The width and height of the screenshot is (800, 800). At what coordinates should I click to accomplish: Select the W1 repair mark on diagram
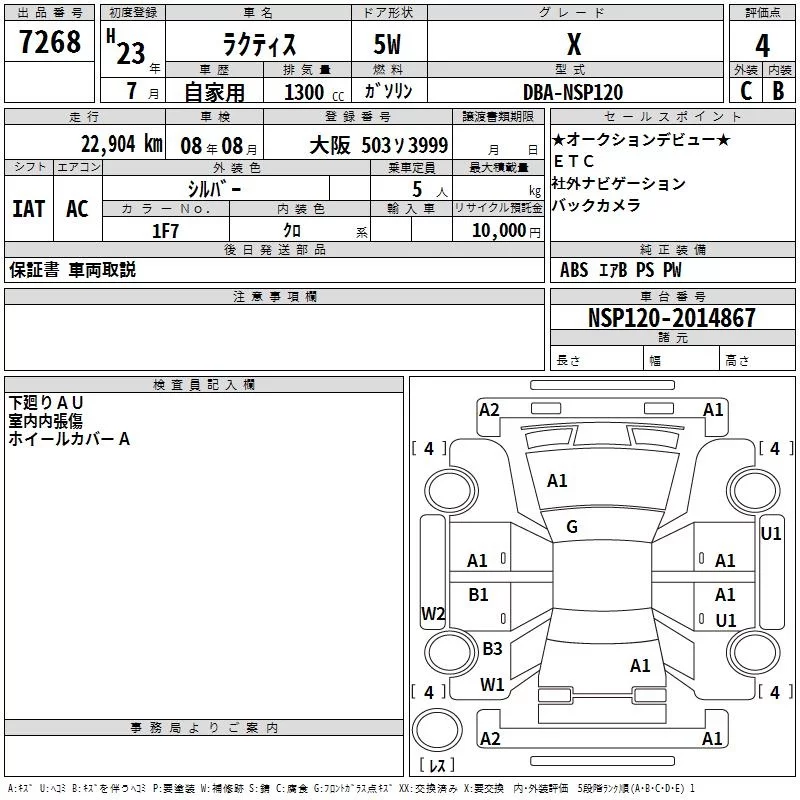pyautogui.click(x=492, y=684)
